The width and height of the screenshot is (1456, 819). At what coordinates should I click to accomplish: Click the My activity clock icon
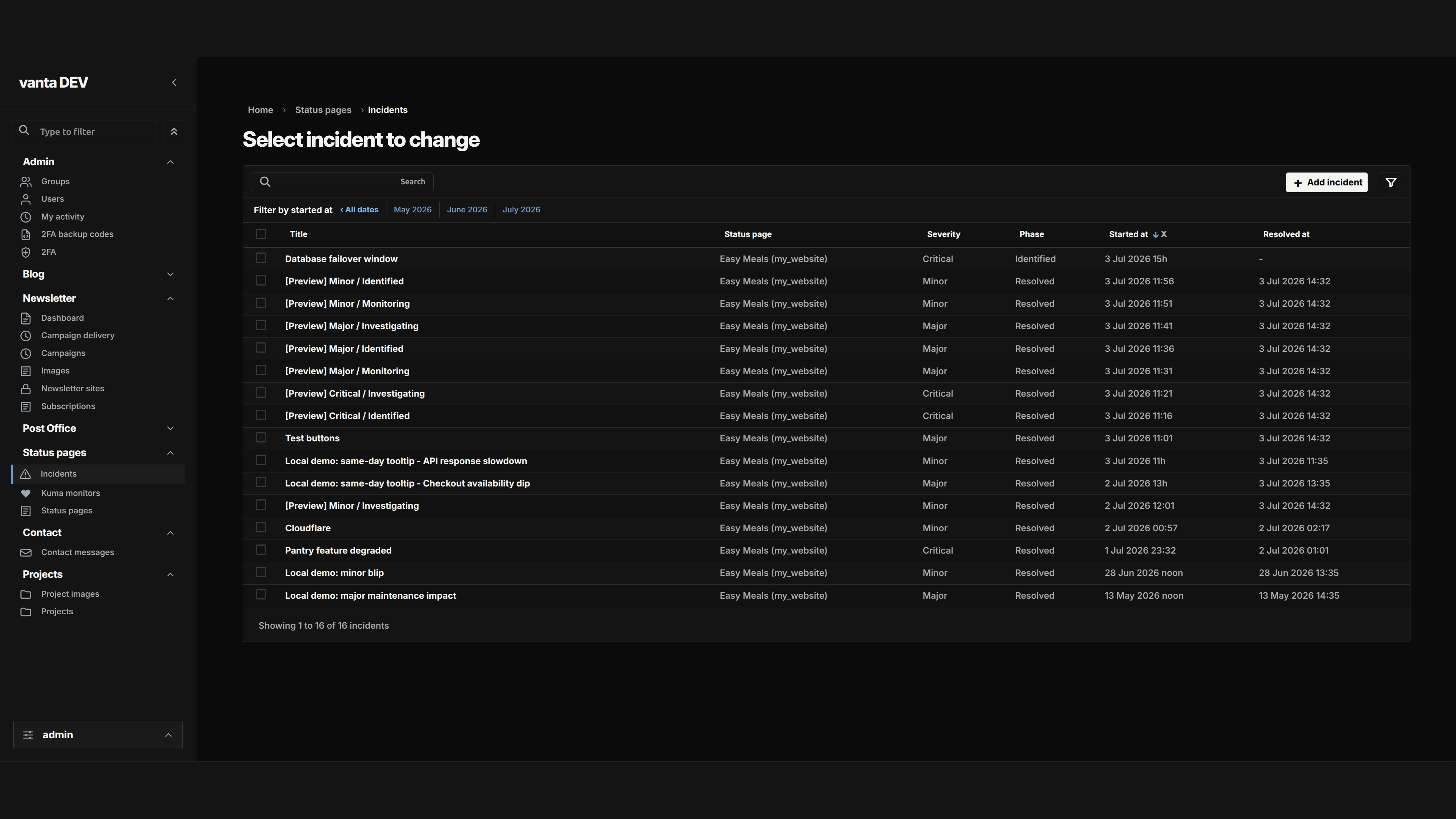coord(26,217)
